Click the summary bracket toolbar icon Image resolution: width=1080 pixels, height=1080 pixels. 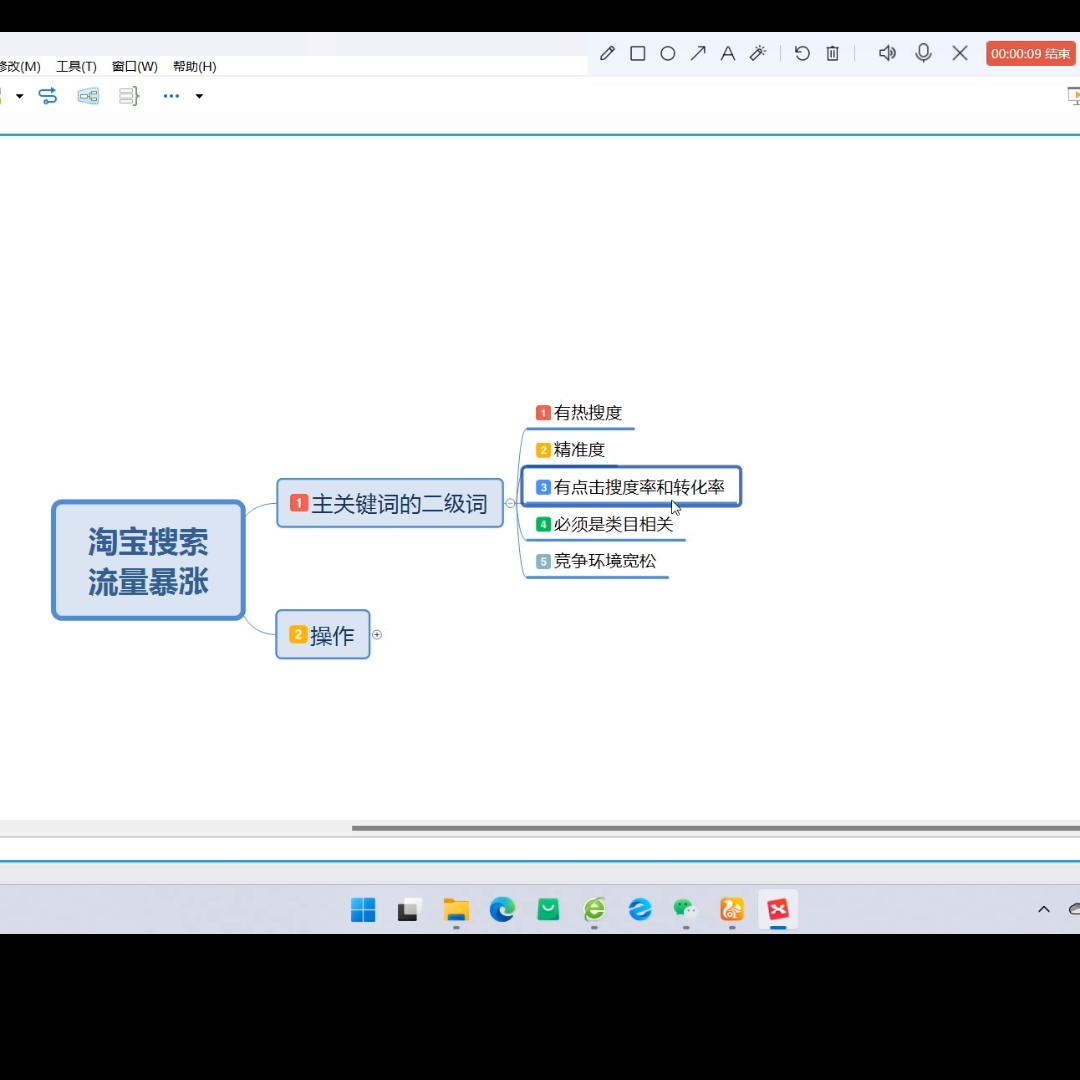(x=129, y=96)
